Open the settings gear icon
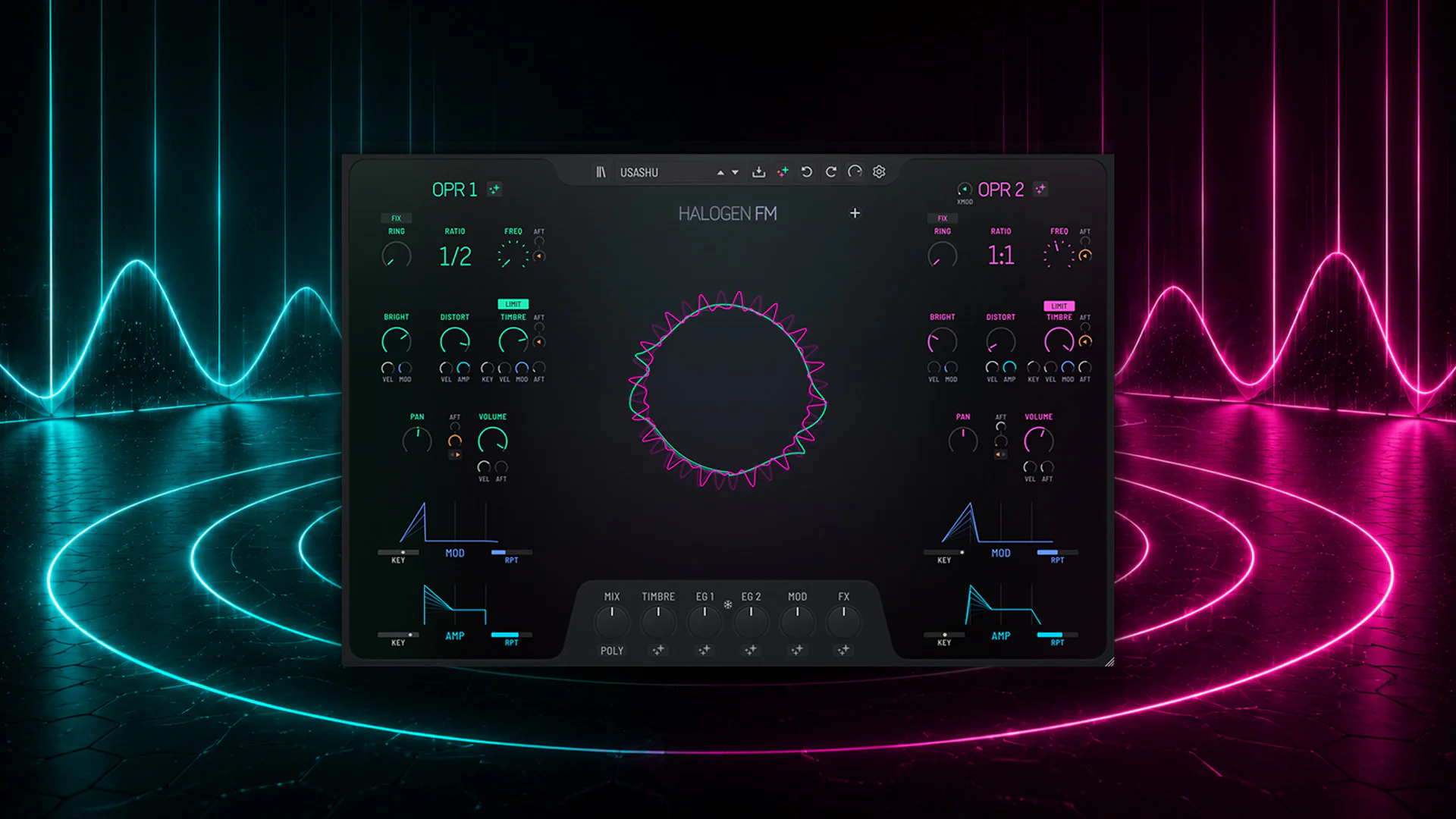 (x=879, y=172)
